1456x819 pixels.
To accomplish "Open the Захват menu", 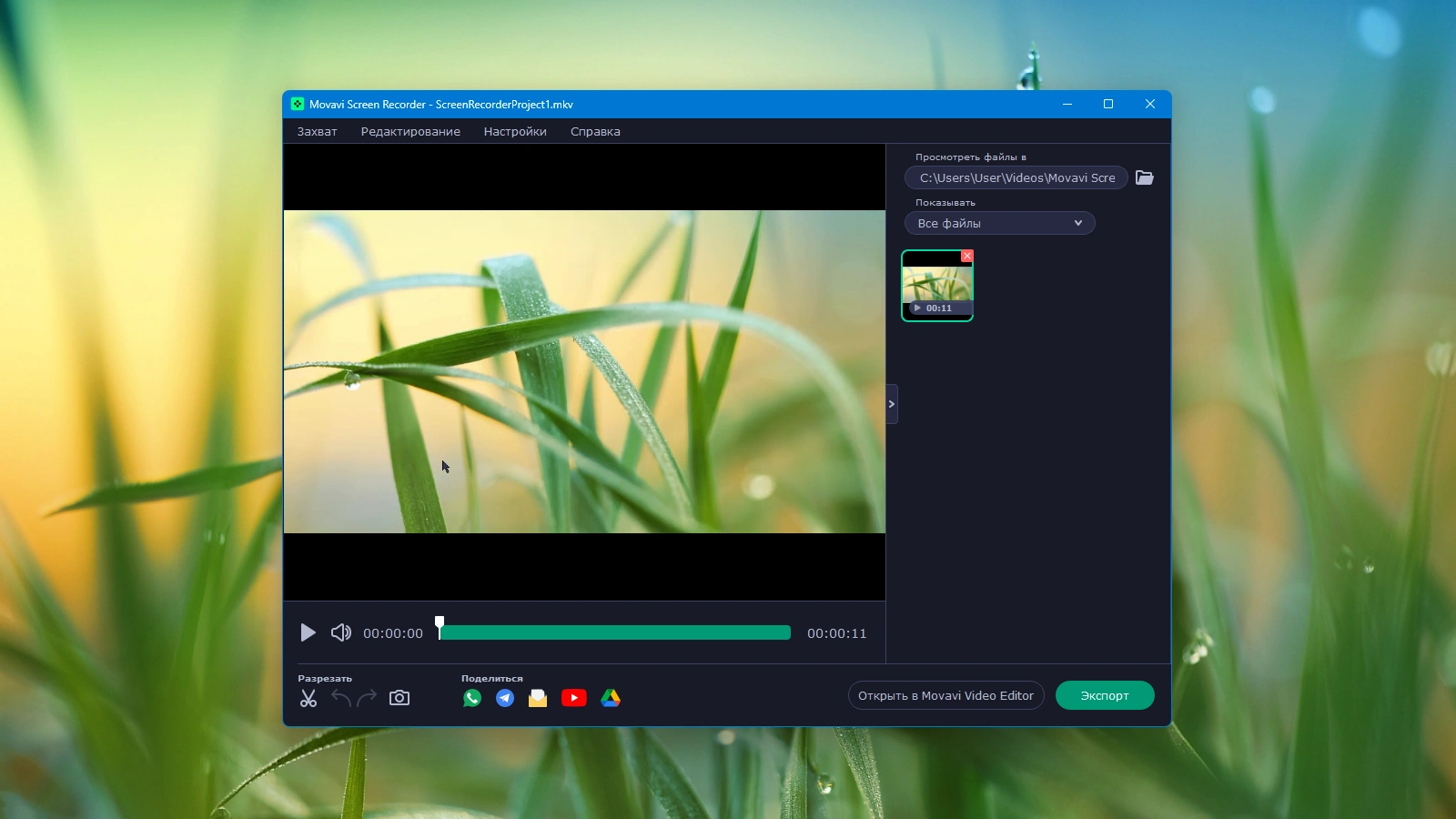I will 317,131.
